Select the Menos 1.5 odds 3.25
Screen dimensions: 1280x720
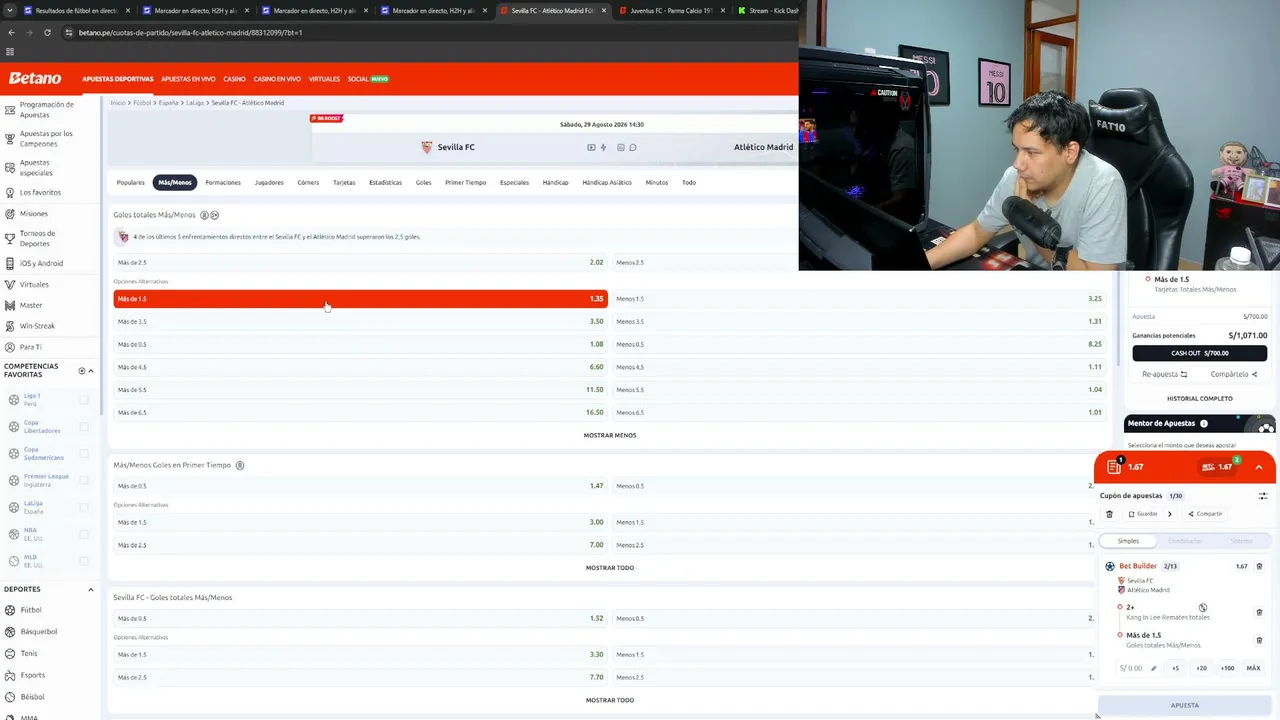pos(859,299)
